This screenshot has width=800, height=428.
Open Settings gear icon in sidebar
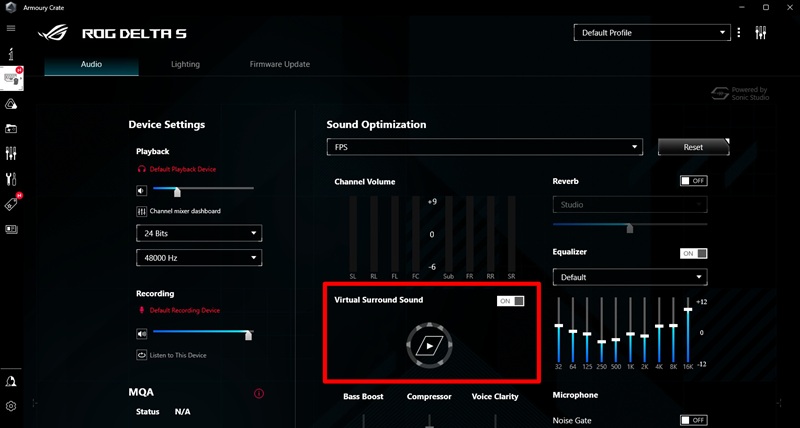pyautogui.click(x=11, y=406)
